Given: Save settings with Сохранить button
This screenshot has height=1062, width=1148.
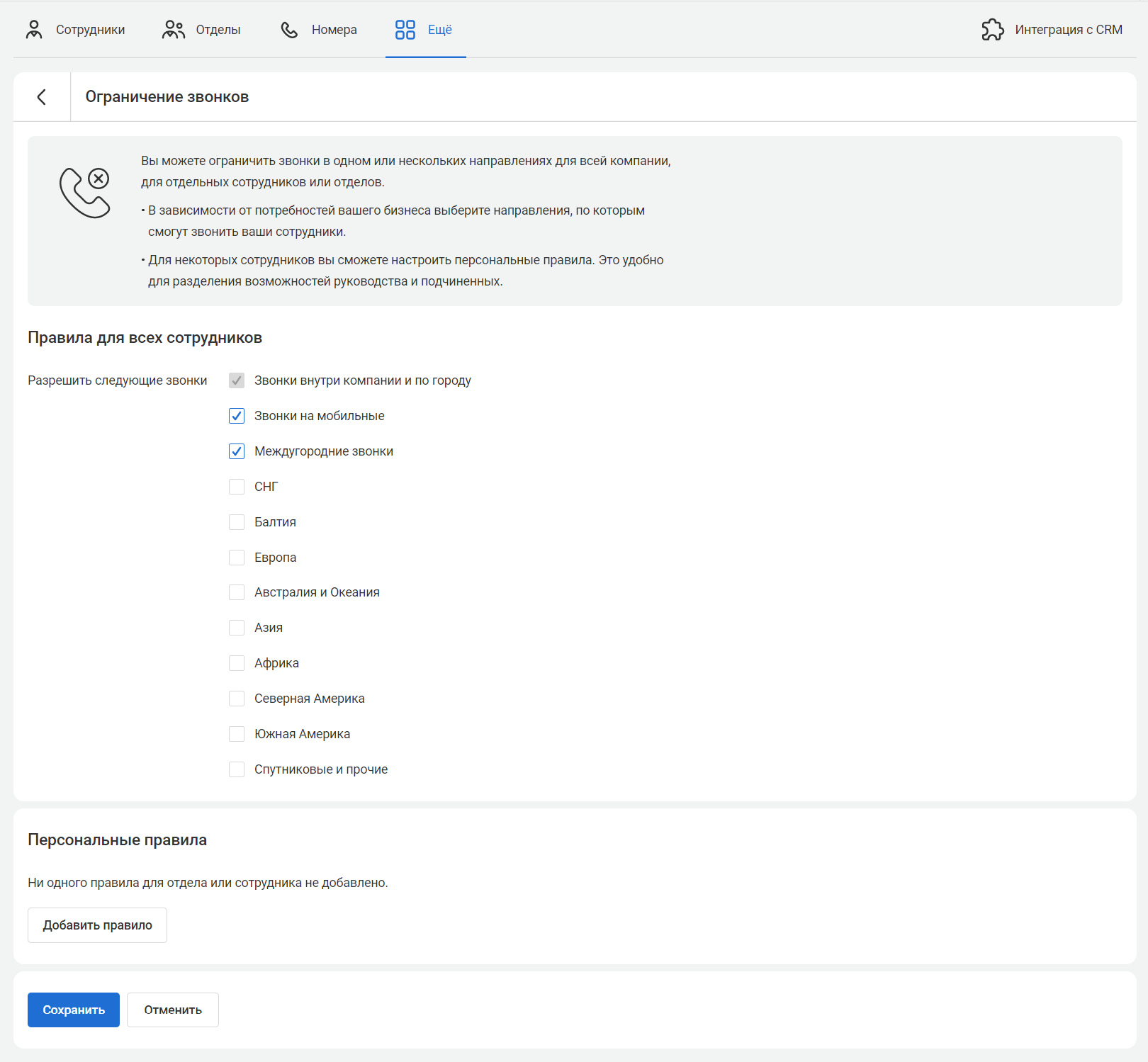Looking at the screenshot, I should coord(74,1010).
